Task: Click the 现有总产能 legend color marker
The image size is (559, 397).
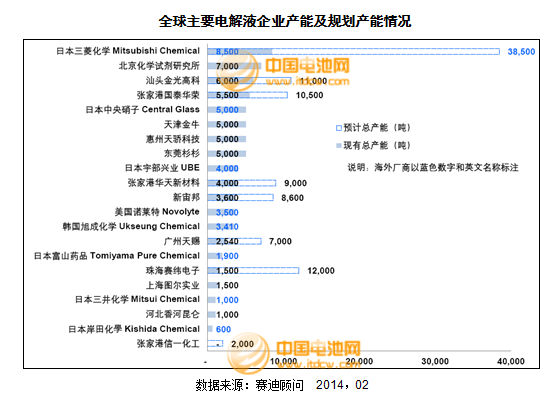Action: click(x=339, y=145)
